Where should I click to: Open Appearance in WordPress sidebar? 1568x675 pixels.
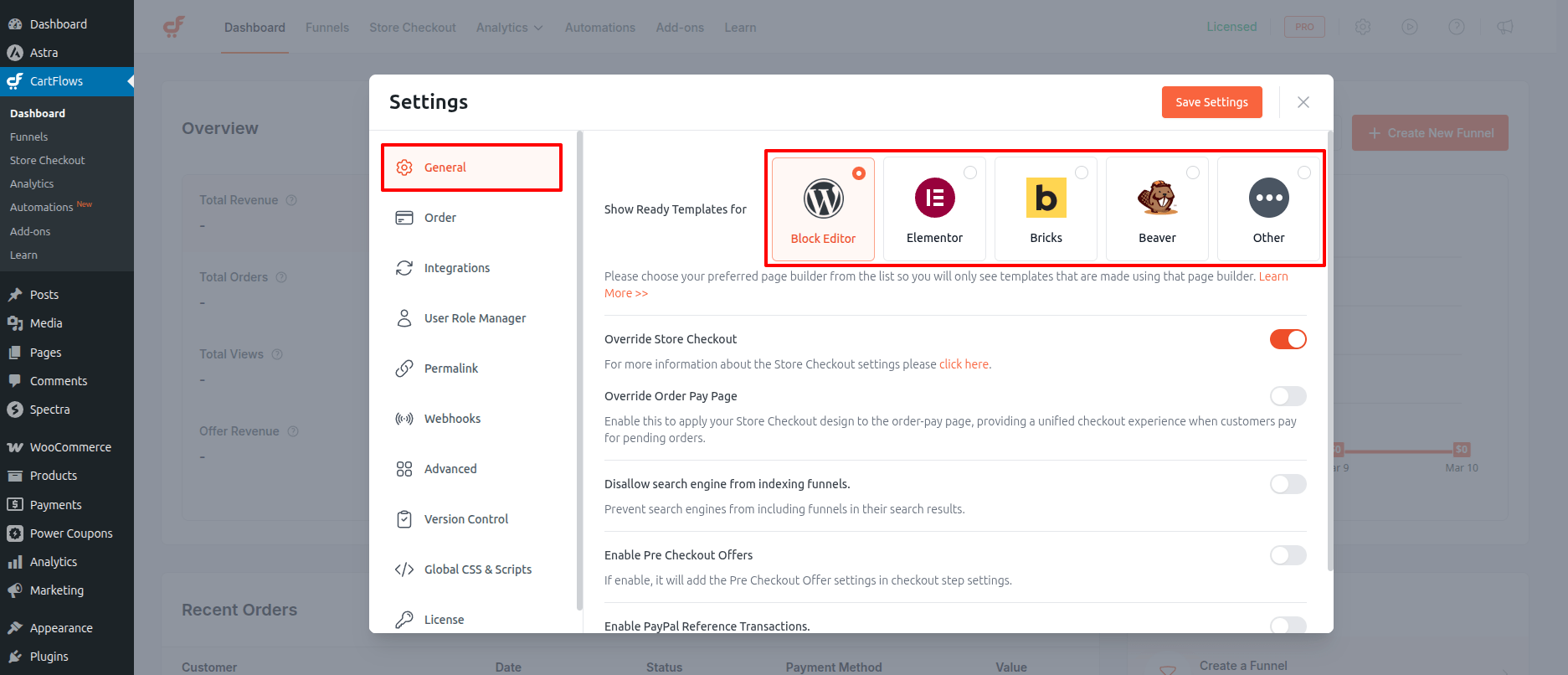click(x=67, y=628)
